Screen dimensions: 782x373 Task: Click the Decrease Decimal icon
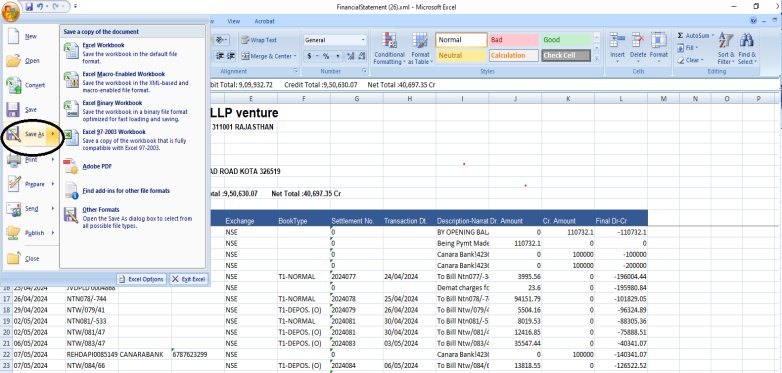(x=361, y=56)
